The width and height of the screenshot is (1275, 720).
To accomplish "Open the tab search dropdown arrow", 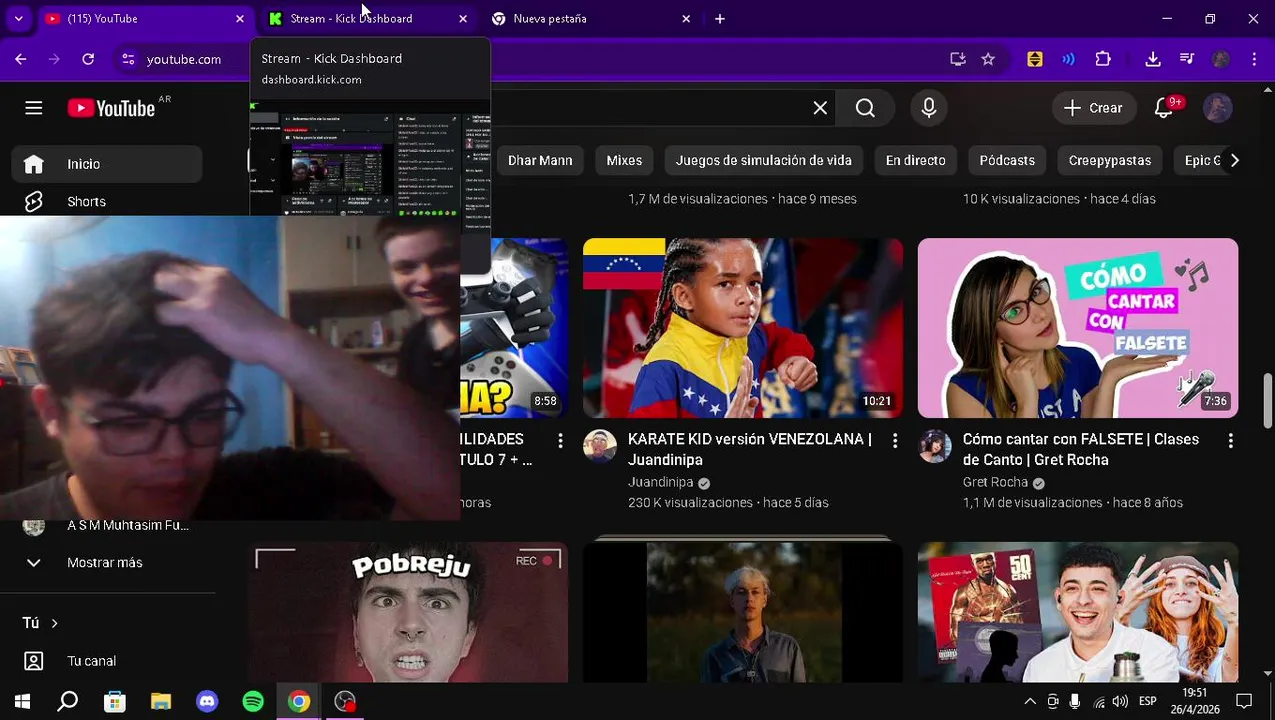I will (x=18, y=19).
